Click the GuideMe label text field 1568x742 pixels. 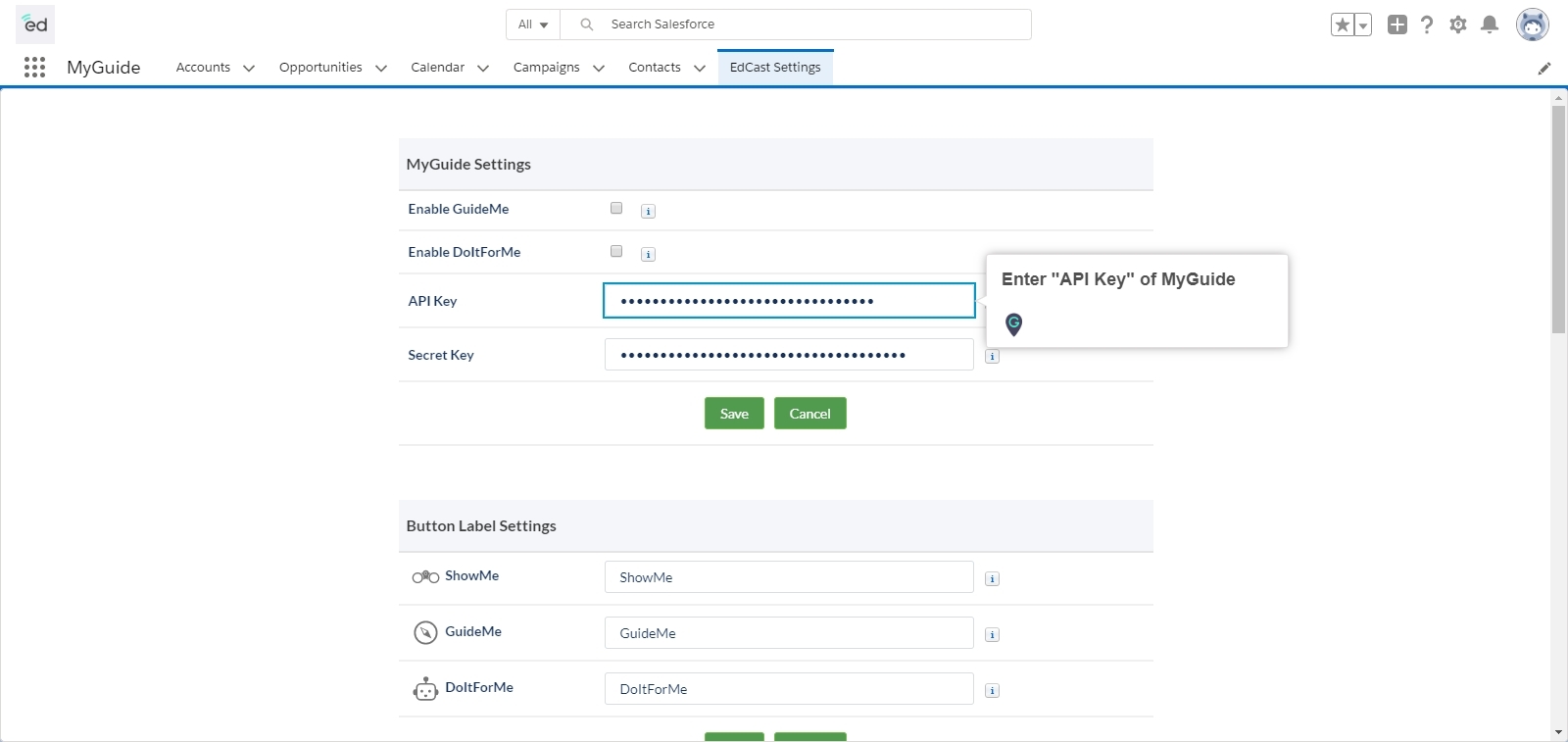(789, 633)
